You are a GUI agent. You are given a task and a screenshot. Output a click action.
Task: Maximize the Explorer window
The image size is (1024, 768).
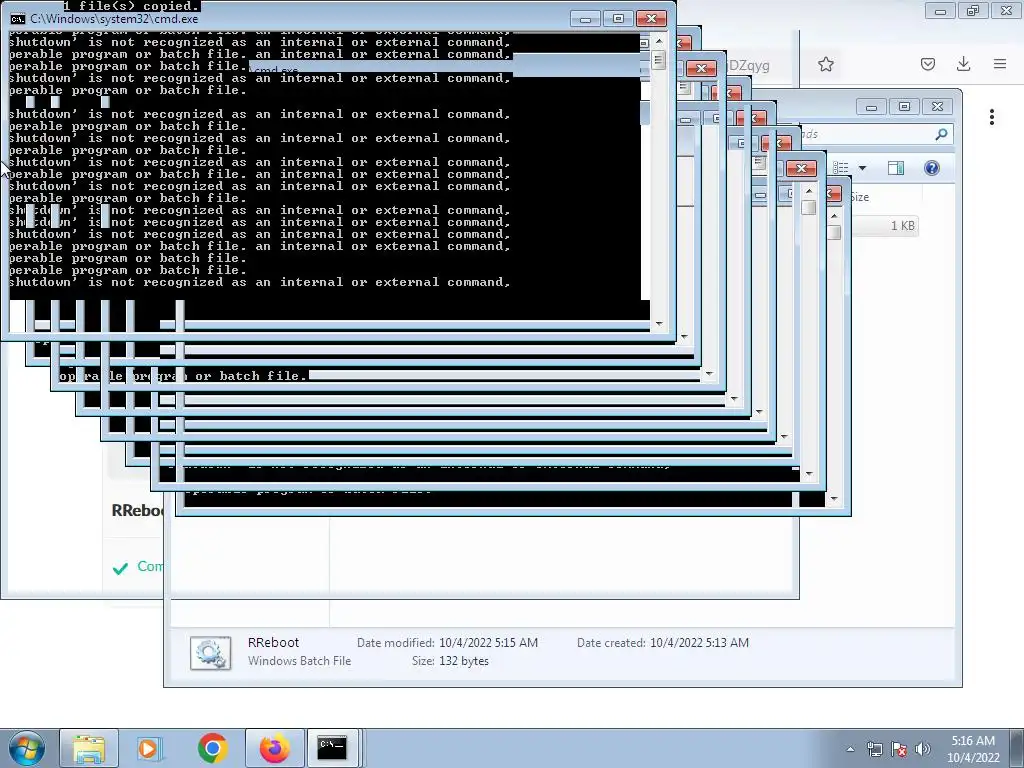904,107
